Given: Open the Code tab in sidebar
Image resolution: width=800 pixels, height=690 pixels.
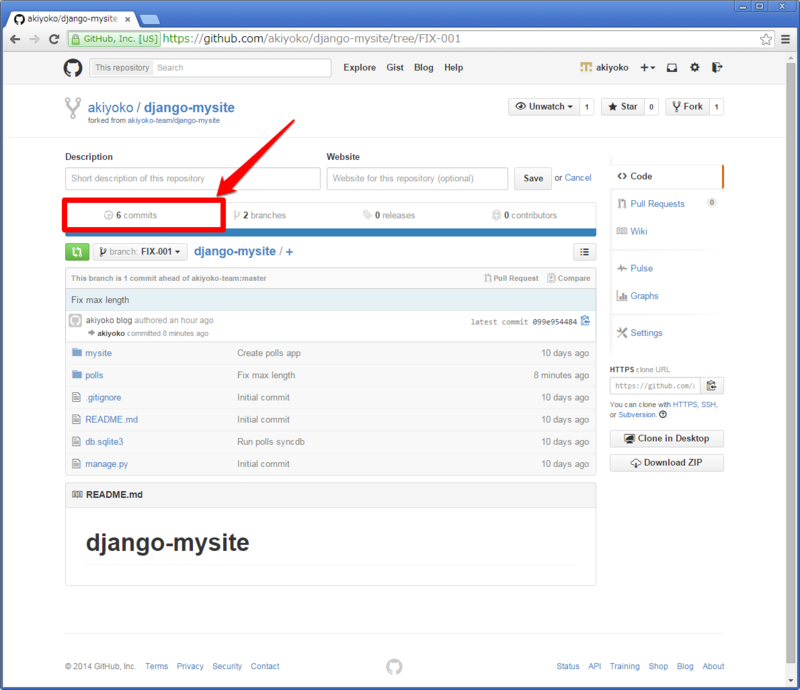Looking at the screenshot, I should (666, 176).
